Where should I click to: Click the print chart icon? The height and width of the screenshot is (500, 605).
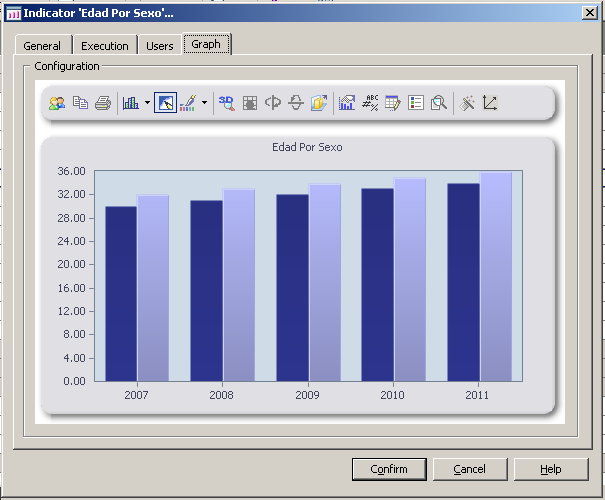pyautogui.click(x=102, y=103)
